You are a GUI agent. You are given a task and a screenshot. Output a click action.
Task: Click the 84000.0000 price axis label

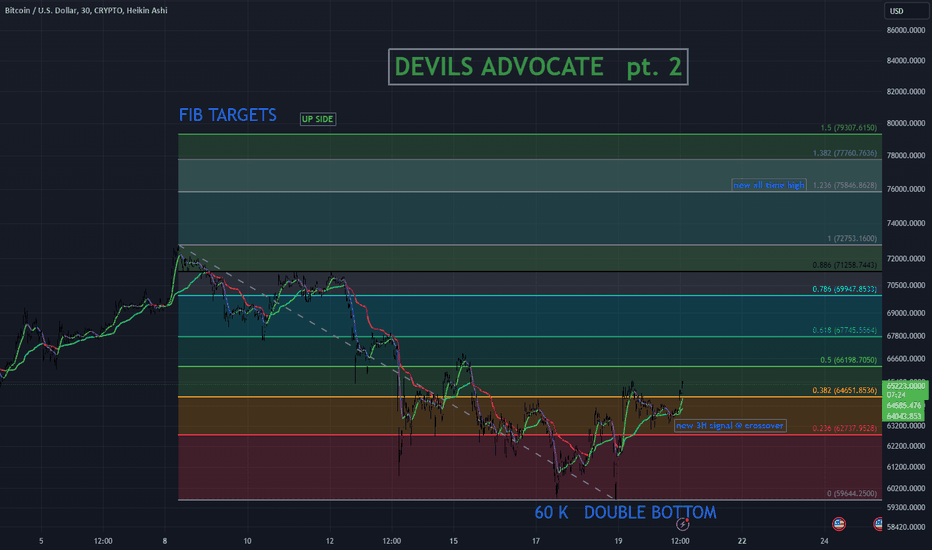(906, 60)
